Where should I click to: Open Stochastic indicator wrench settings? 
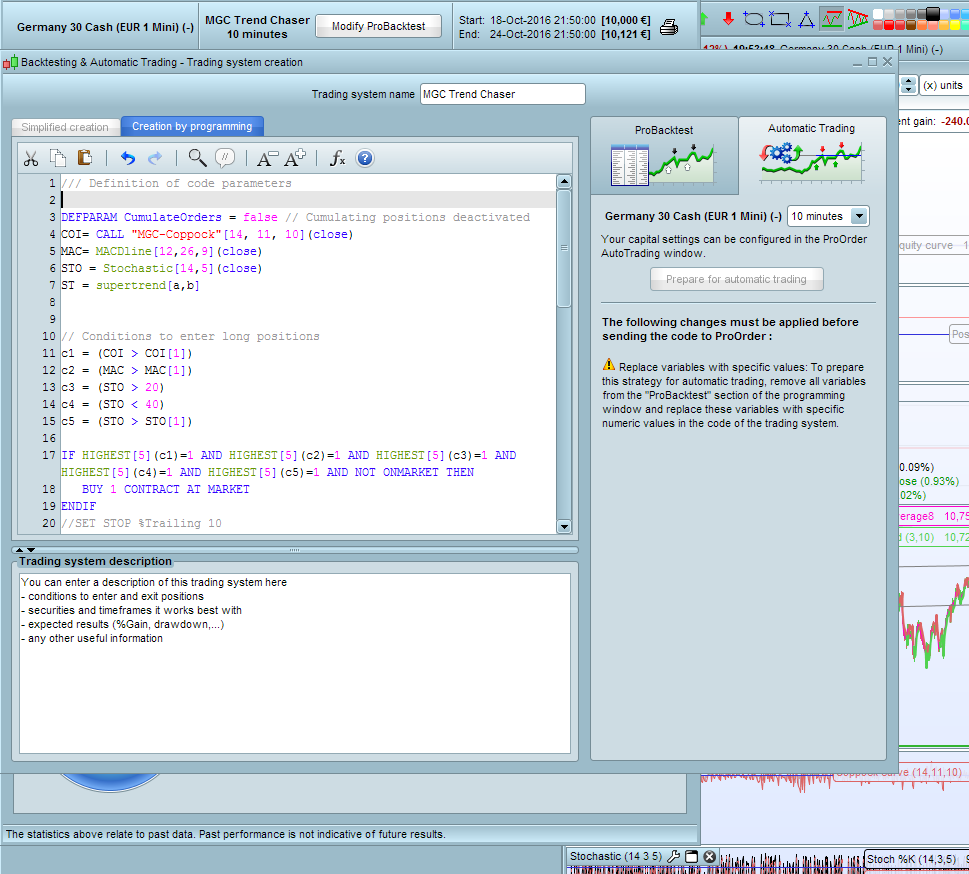coord(673,857)
